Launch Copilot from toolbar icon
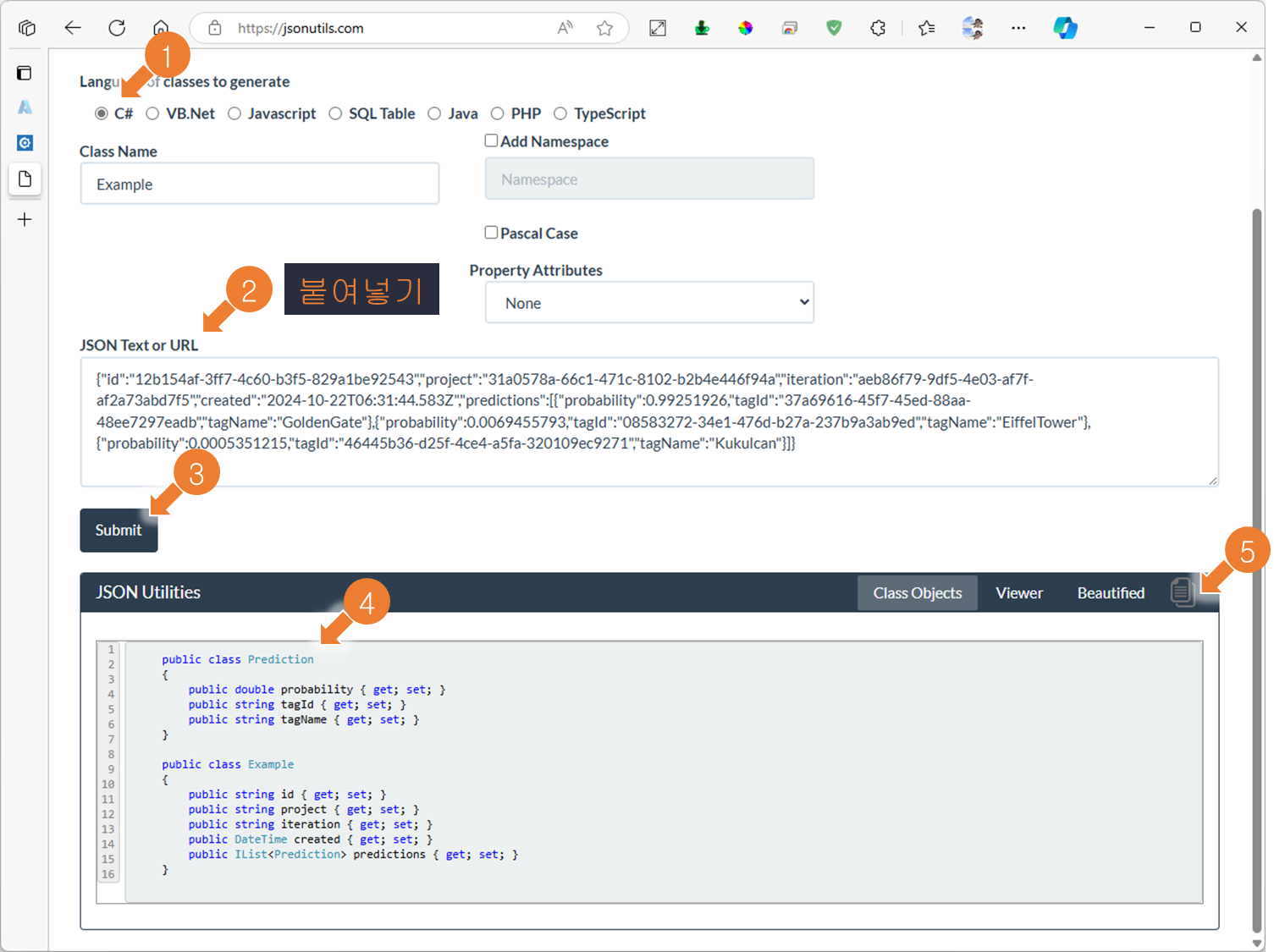This screenshot has height=952, width=1274. click(1065, 28)
